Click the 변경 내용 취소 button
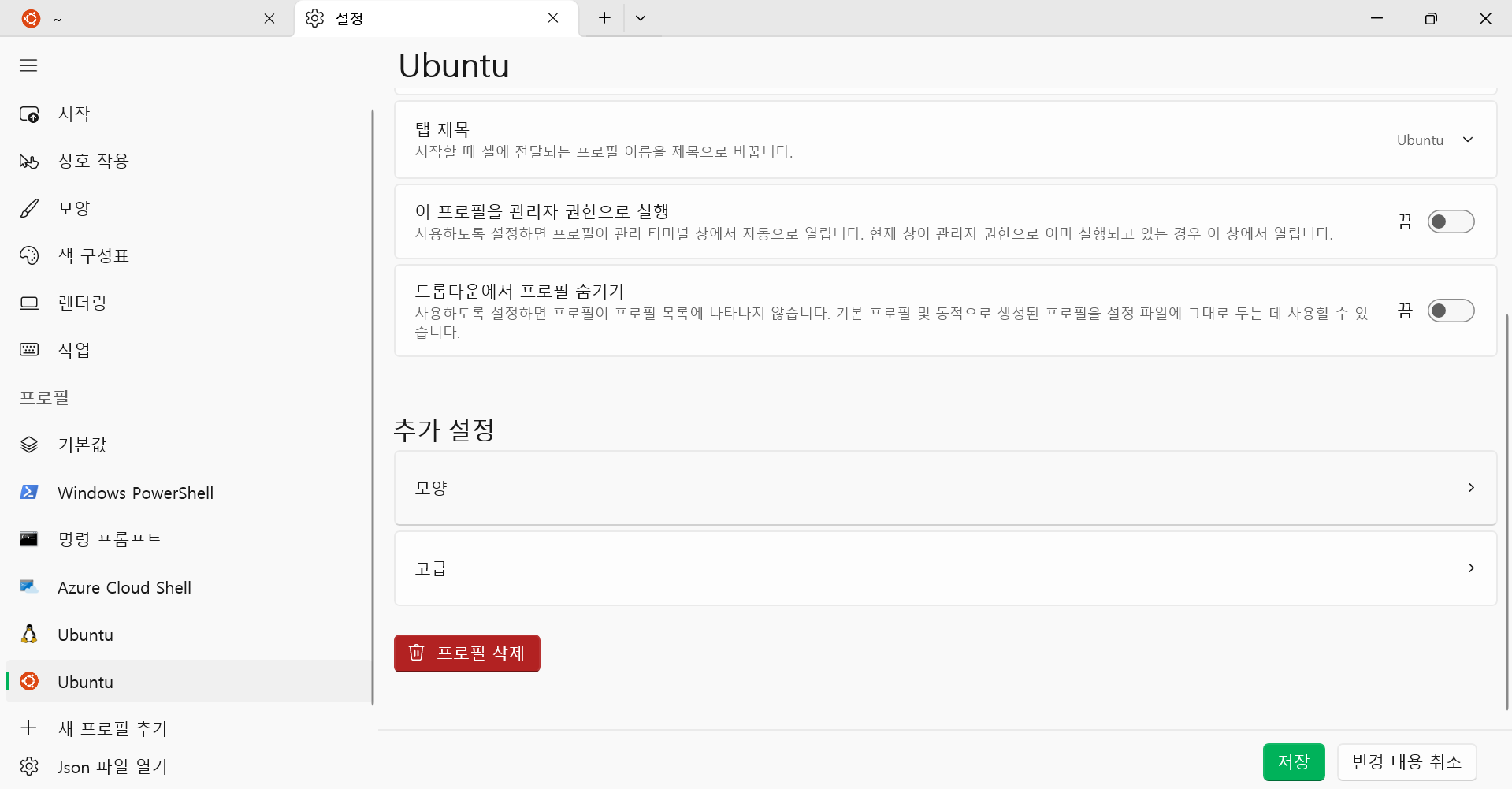 point(1407,762)
